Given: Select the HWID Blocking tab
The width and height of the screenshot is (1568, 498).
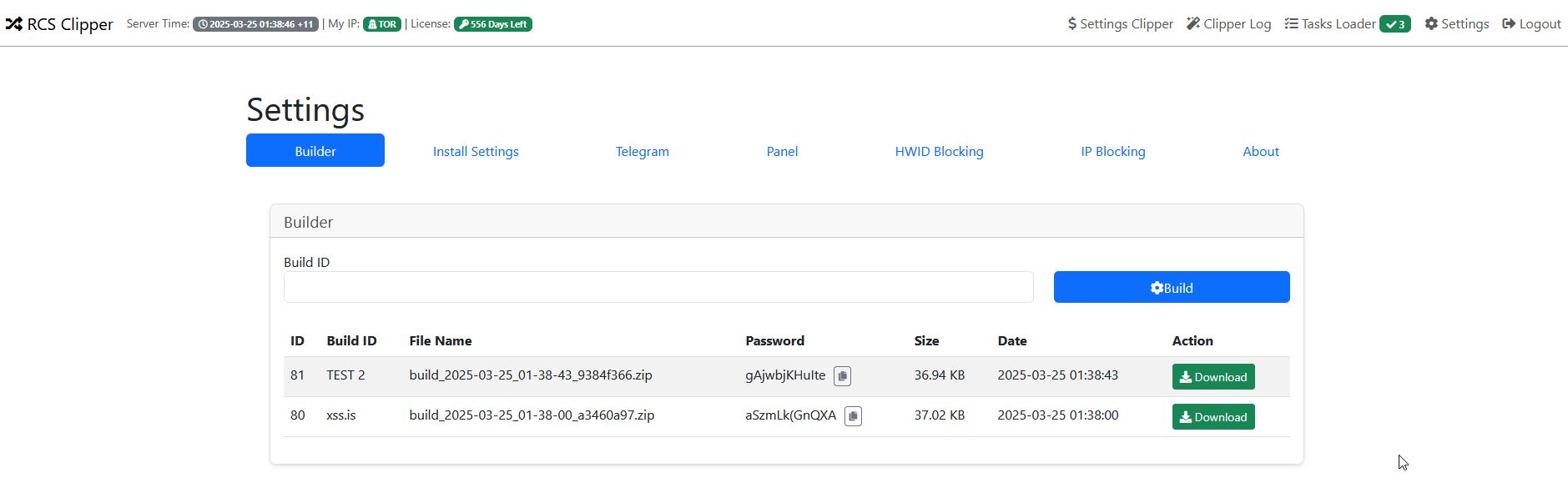Looking at the screenshot, I should click(939, 151).
